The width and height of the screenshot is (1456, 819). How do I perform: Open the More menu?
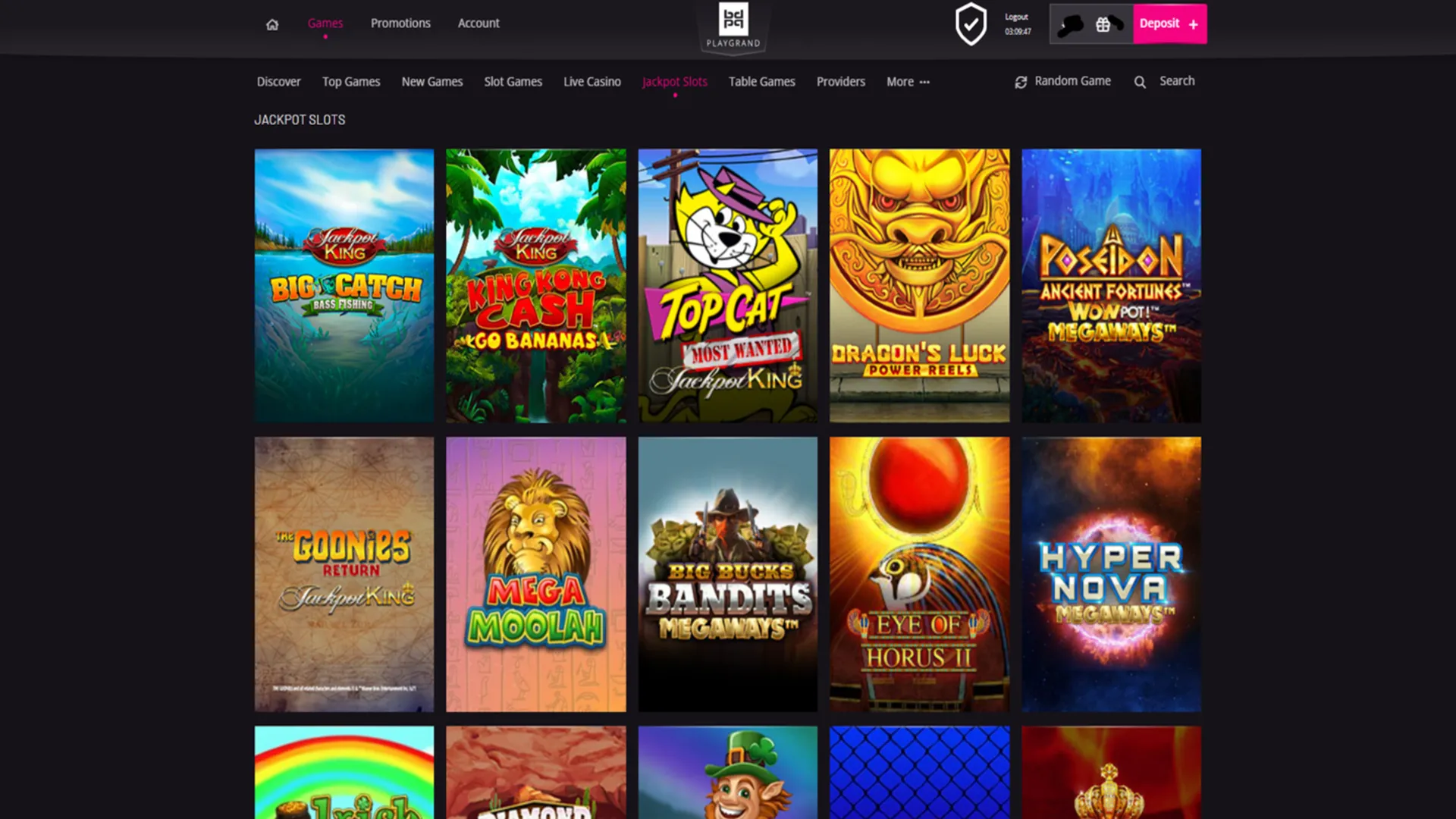click(x=908, y=82)
